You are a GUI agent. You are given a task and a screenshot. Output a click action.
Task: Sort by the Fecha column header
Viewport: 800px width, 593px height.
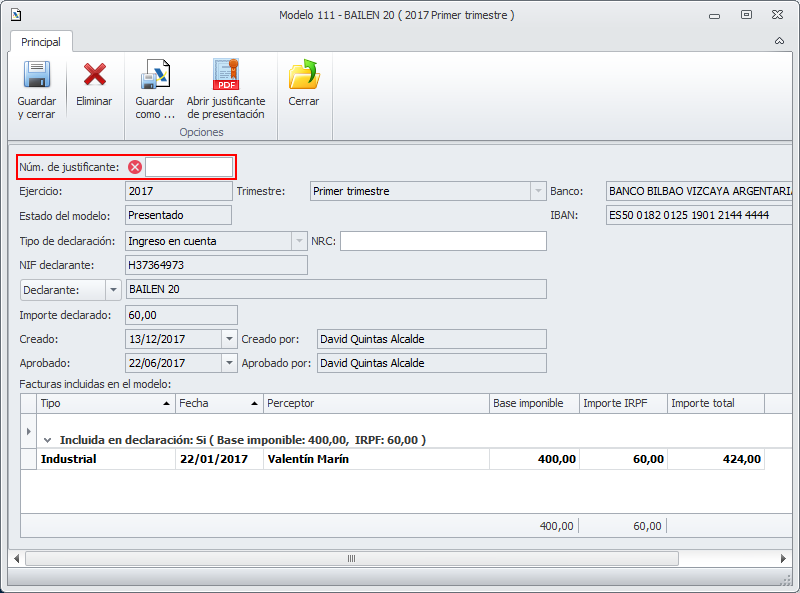click(x=214, y=403)
